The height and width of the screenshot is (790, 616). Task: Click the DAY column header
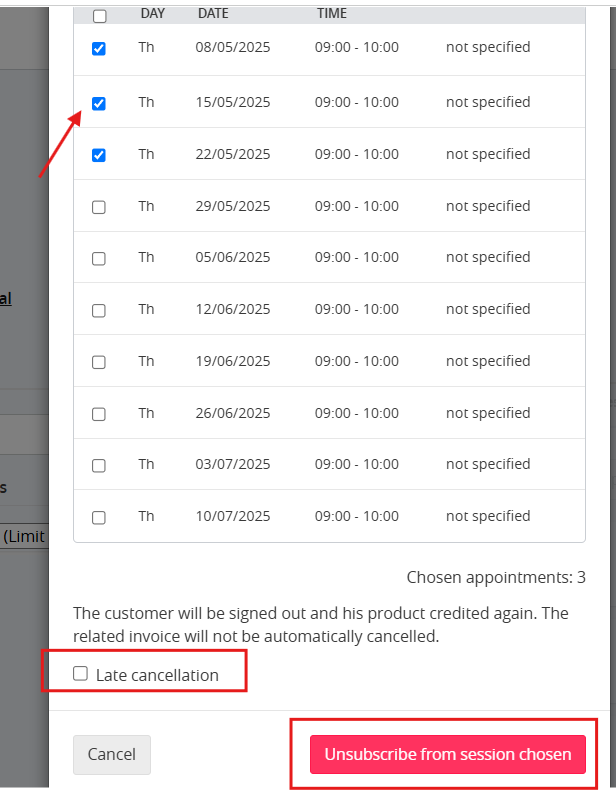[153, 13]
